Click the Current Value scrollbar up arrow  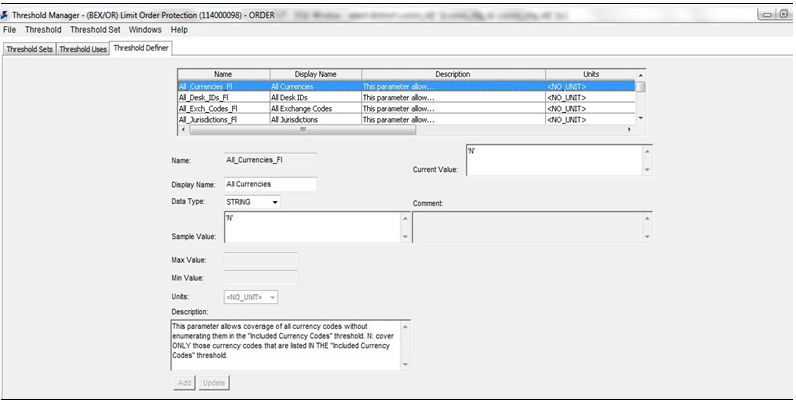[647, 151]
